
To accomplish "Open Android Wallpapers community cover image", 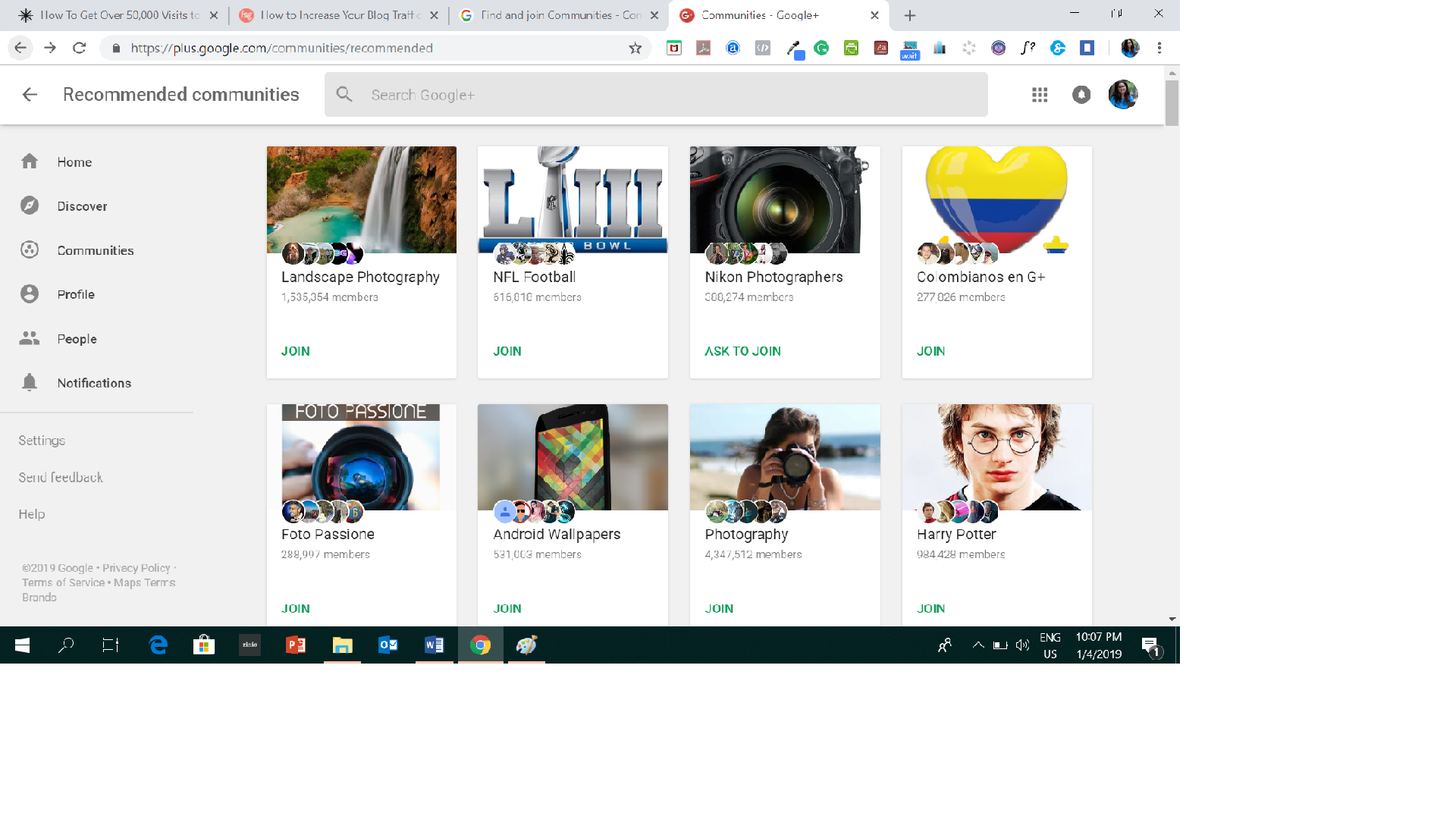I will (x=573, y=457).
